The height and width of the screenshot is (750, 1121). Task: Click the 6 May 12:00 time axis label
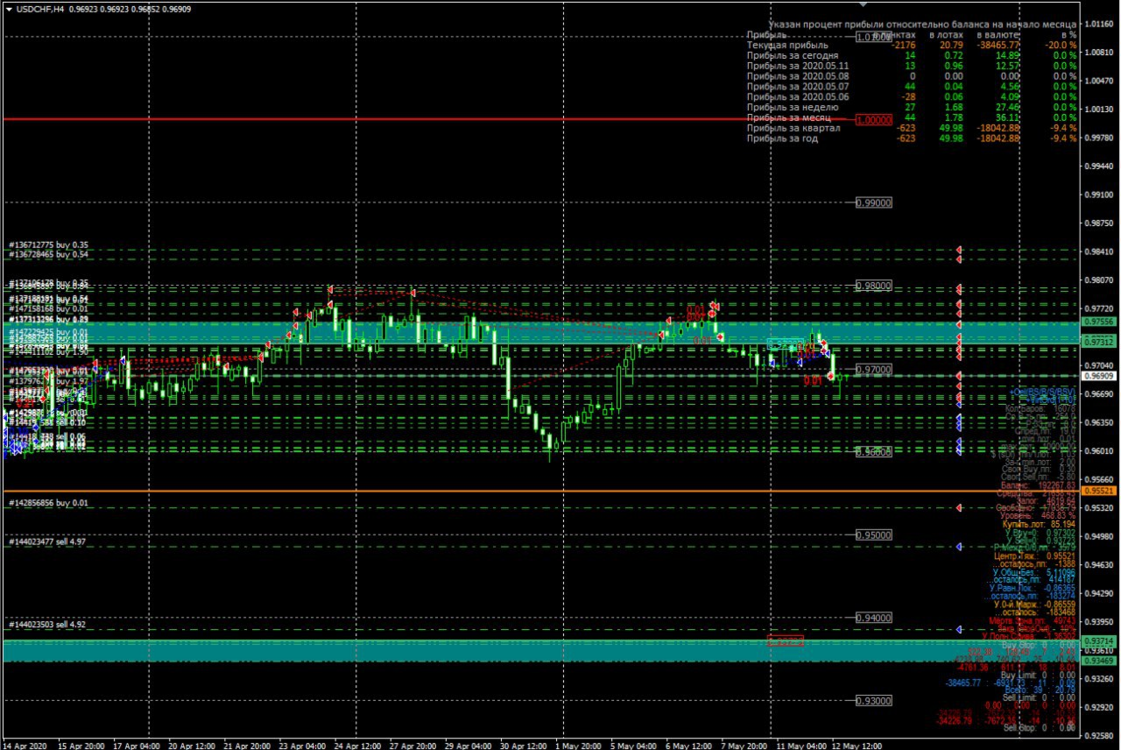tap(688, 746)
